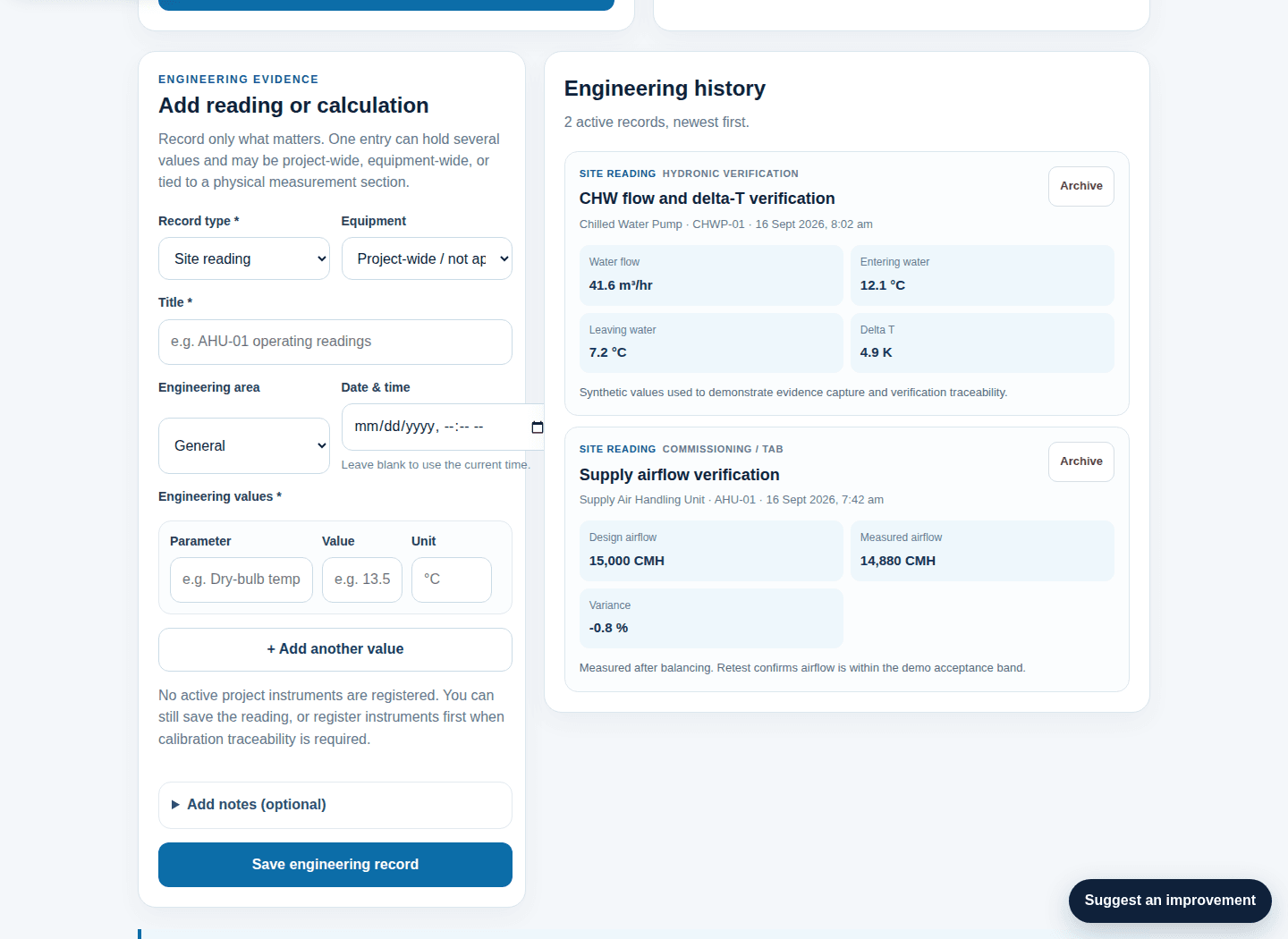Click the '2 active records, newest first' text
The height and width of the screenshot is (939, 1288).
657,123
